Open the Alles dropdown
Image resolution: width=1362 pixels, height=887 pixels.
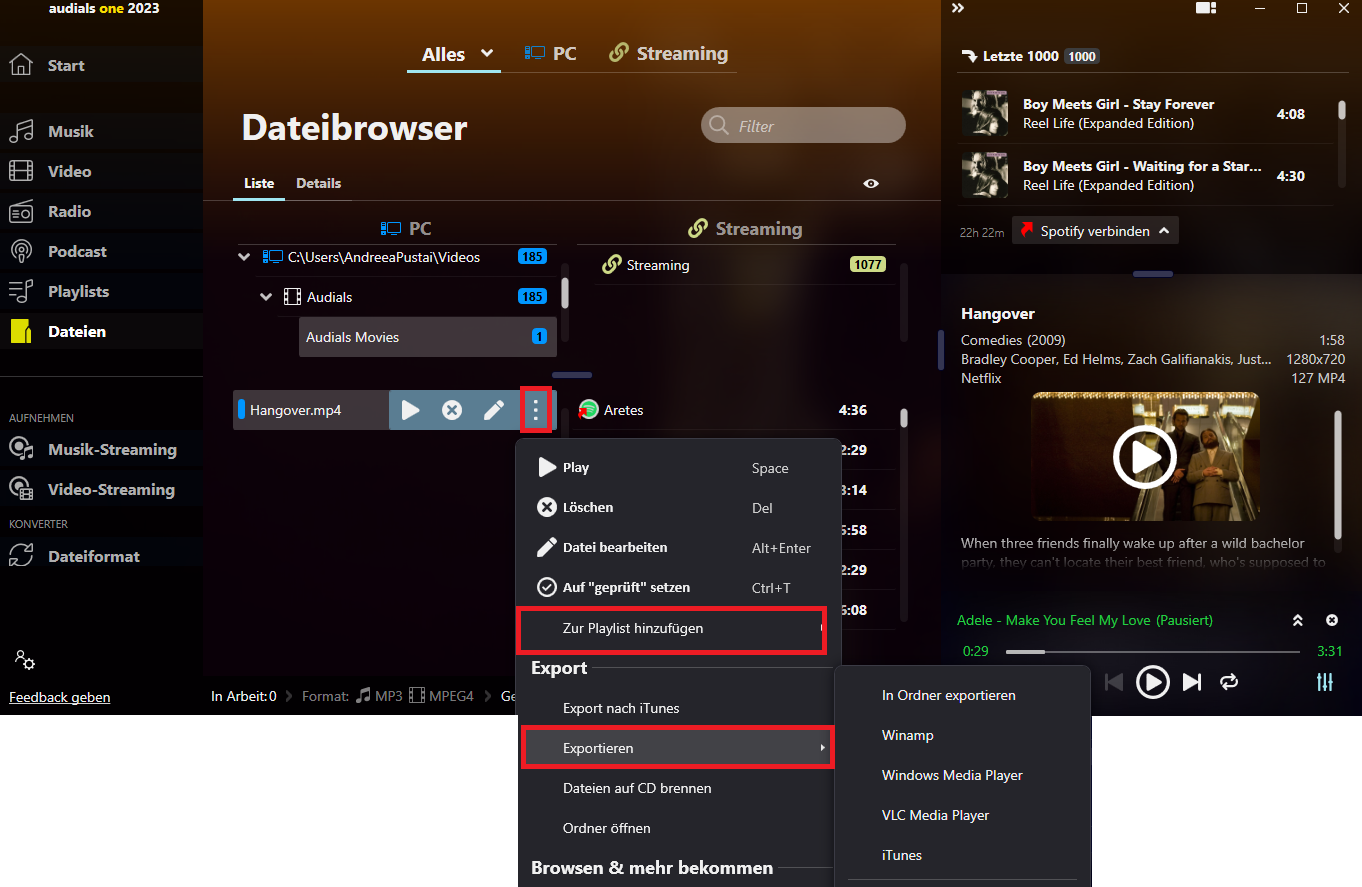coord(454,54)
